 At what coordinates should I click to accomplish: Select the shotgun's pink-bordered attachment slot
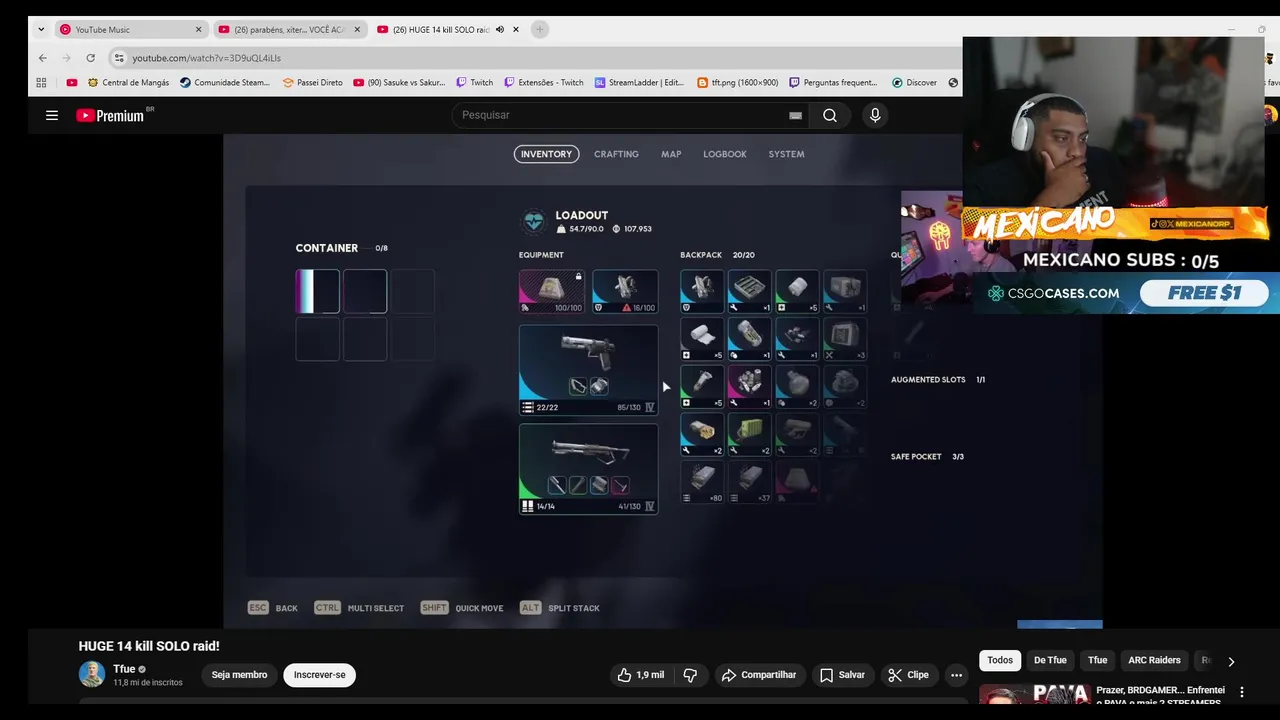coord(620,486)
